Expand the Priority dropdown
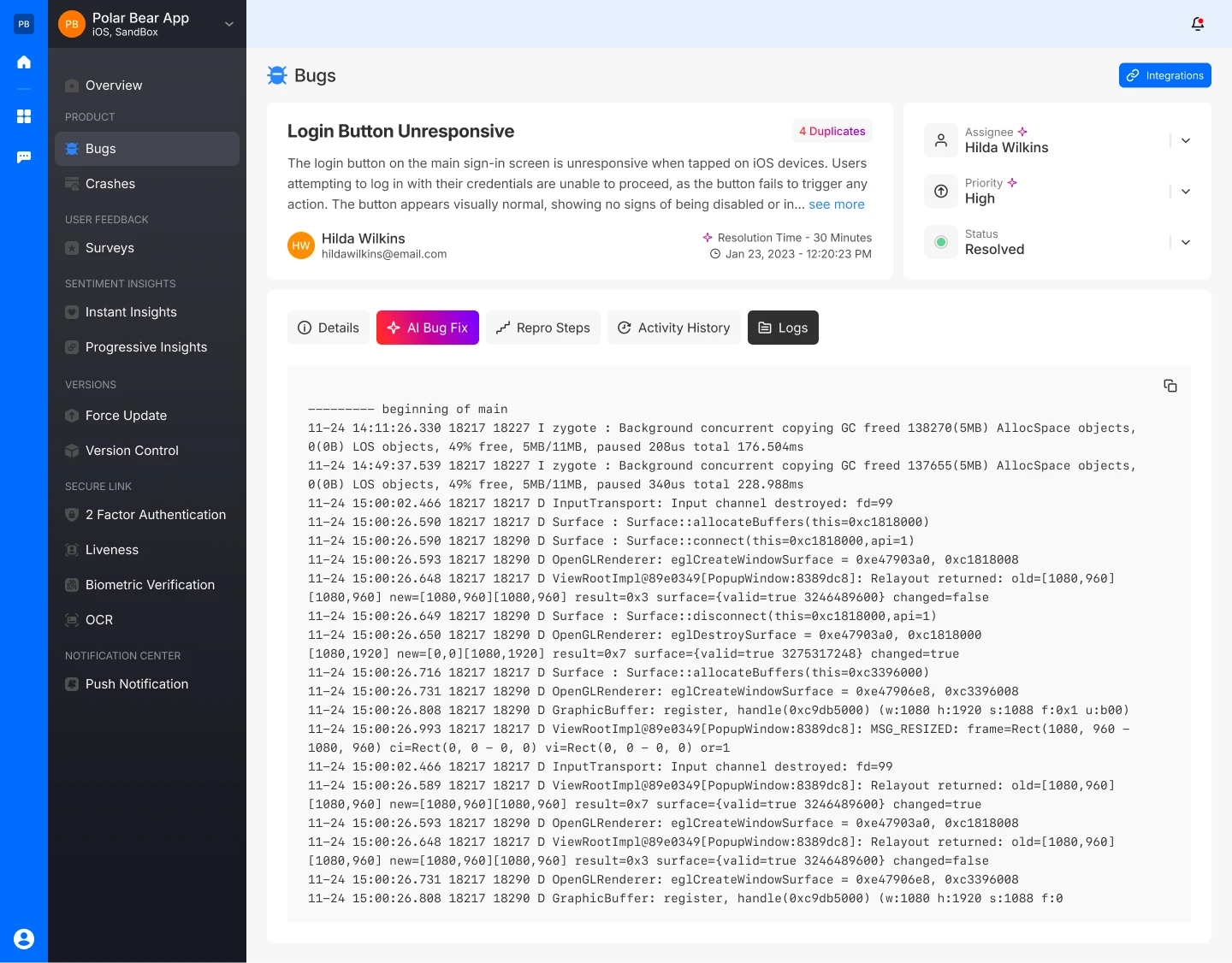 click(1185, 192)
